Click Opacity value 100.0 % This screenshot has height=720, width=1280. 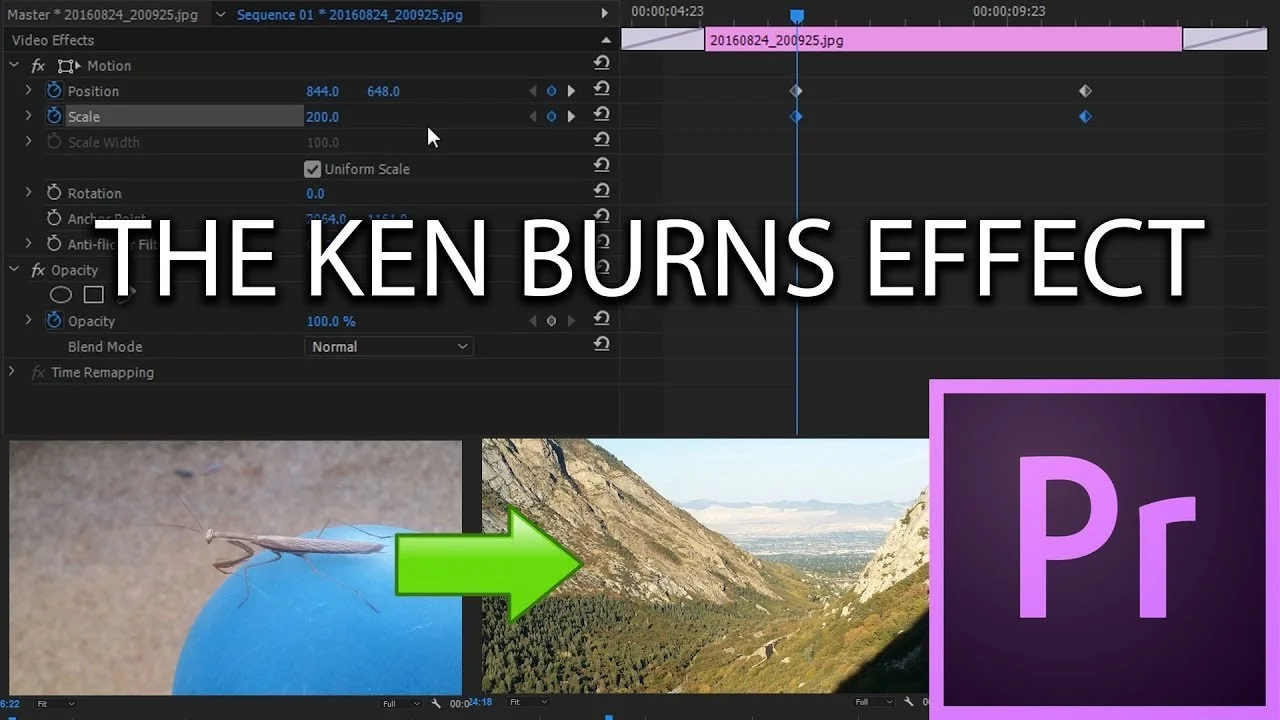[x=331, y=321]
